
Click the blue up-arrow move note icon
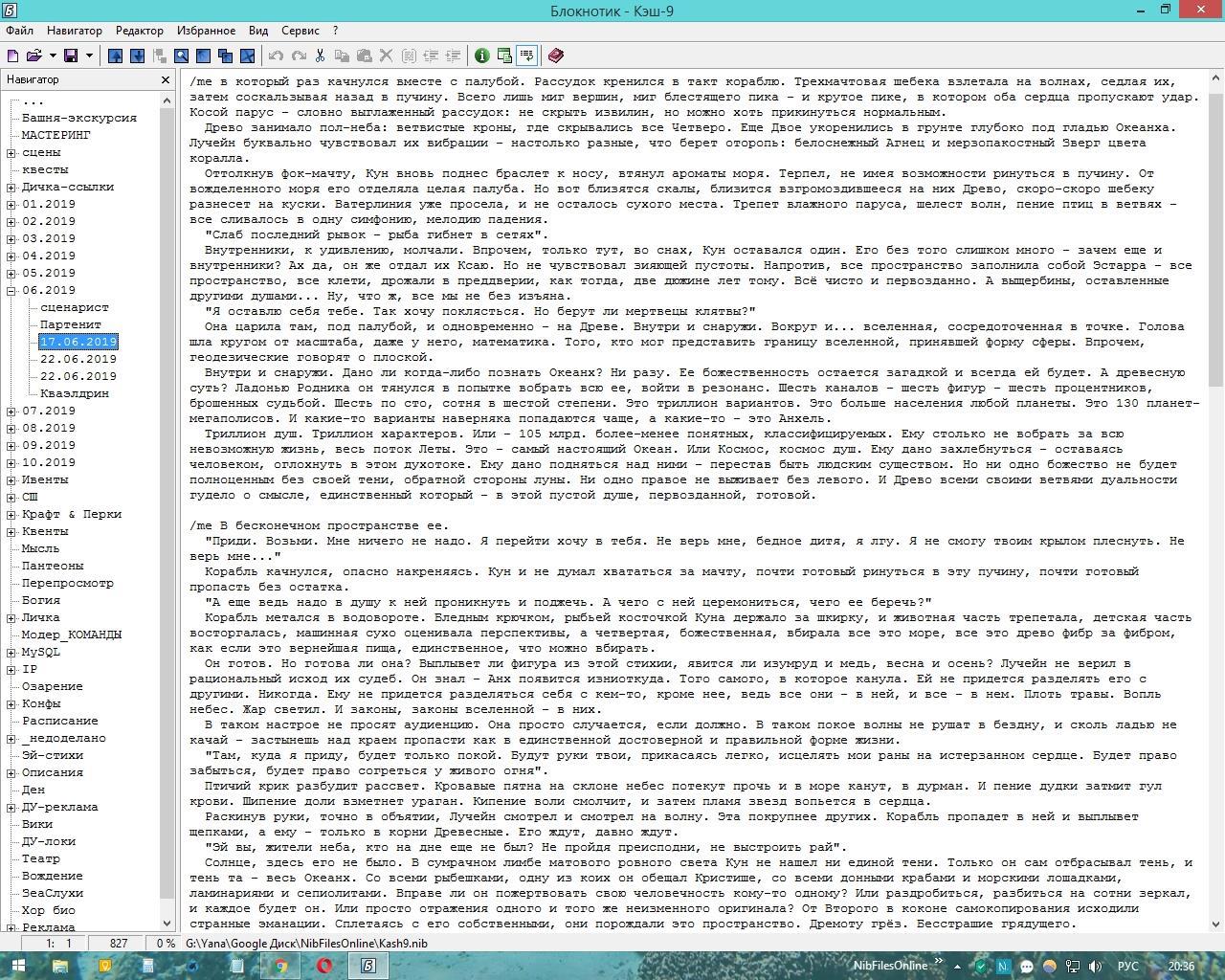pyautogui.click(x=115, y=56)
